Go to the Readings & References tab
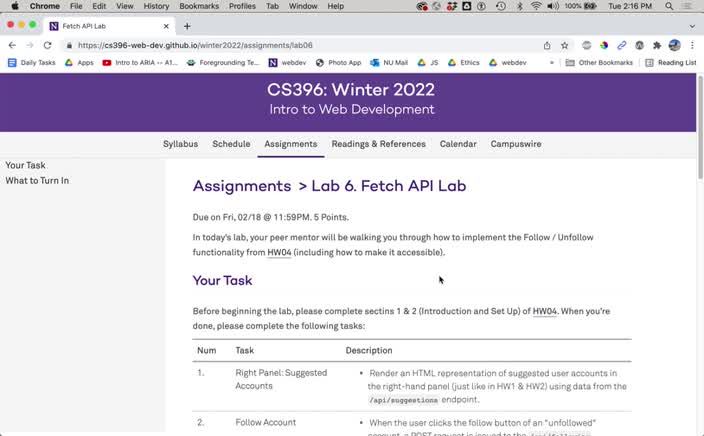Screen dimensions: 704x436 378,144
